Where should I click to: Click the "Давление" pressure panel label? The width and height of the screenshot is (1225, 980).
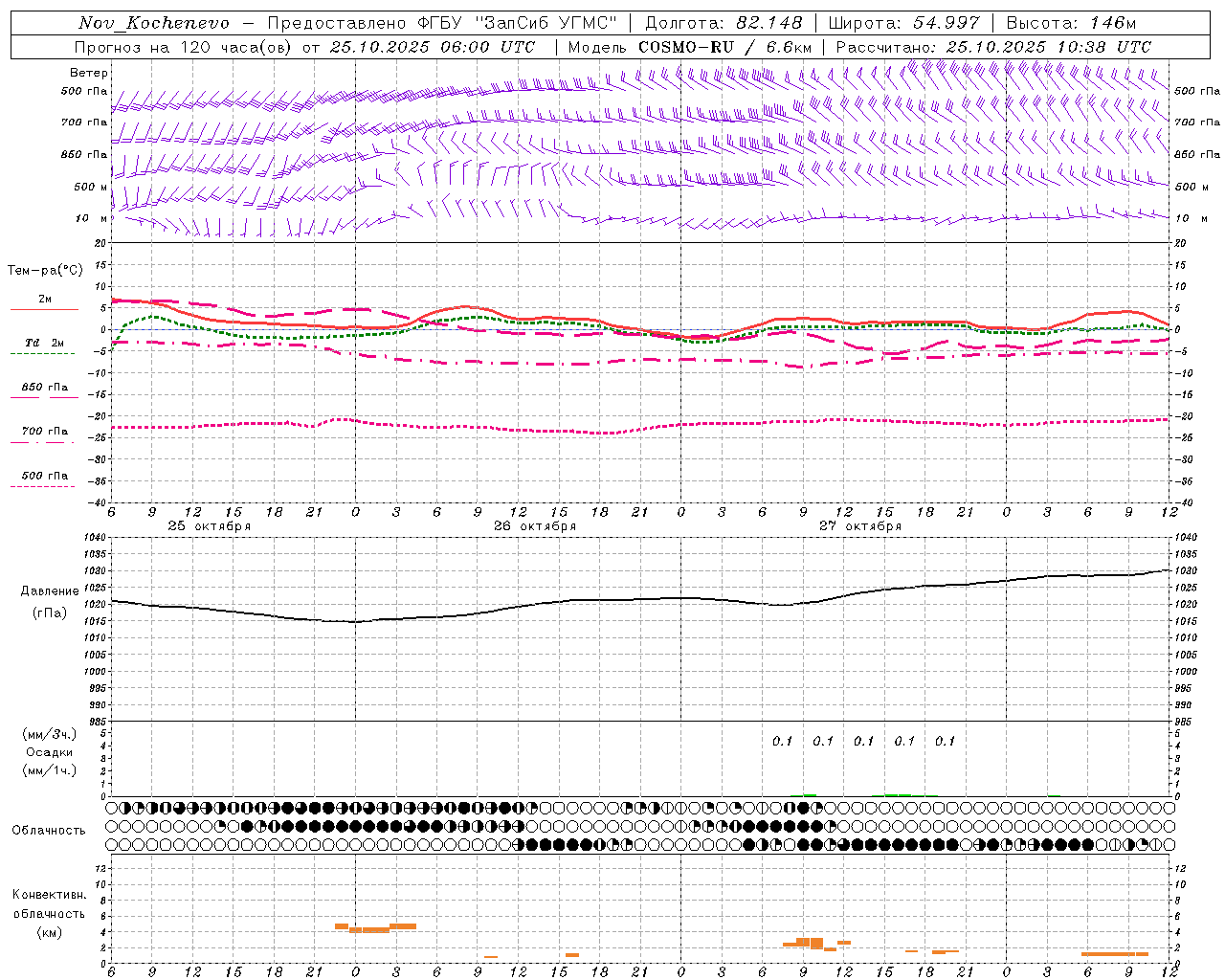(x=50, y=591)
